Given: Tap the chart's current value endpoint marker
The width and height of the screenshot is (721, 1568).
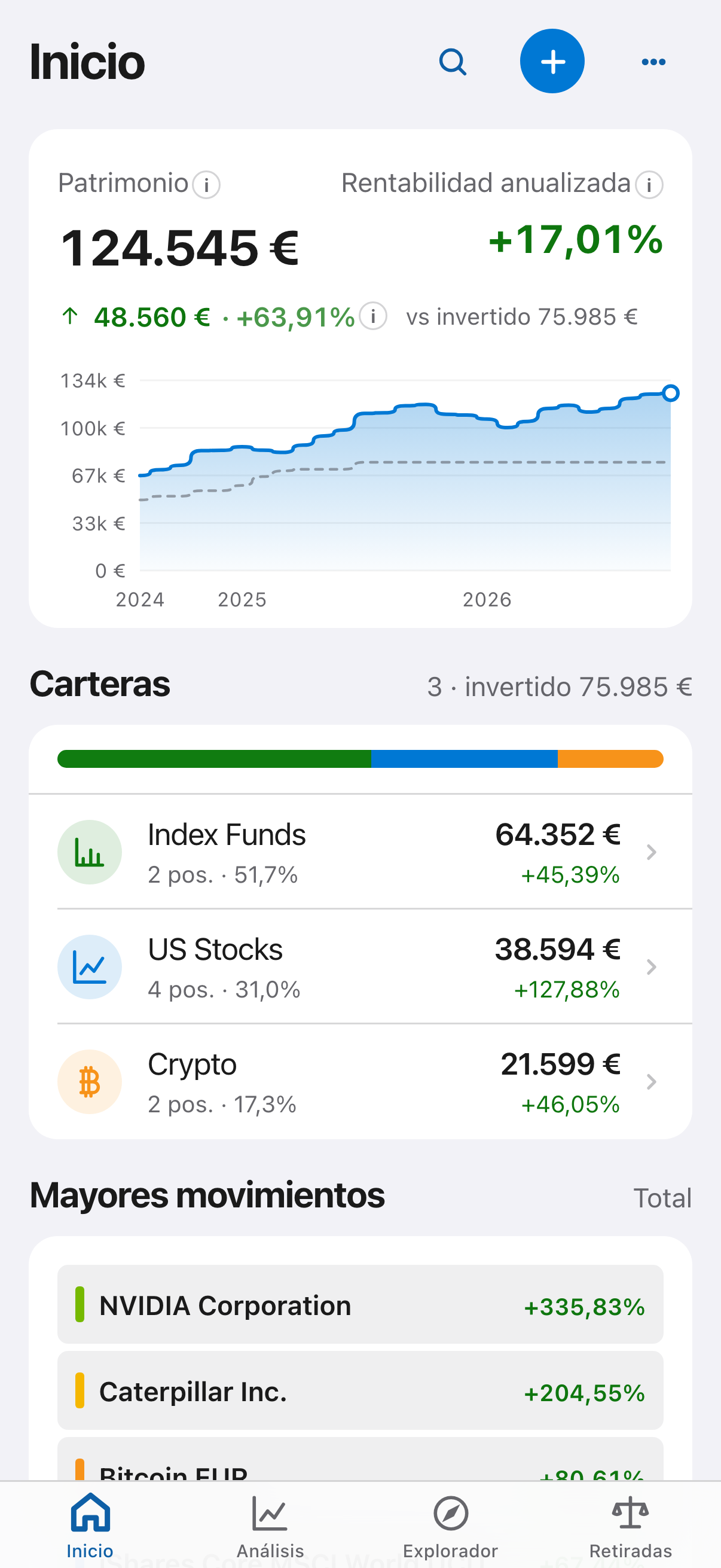Looking at the screenshot, I should click(671, 393).
